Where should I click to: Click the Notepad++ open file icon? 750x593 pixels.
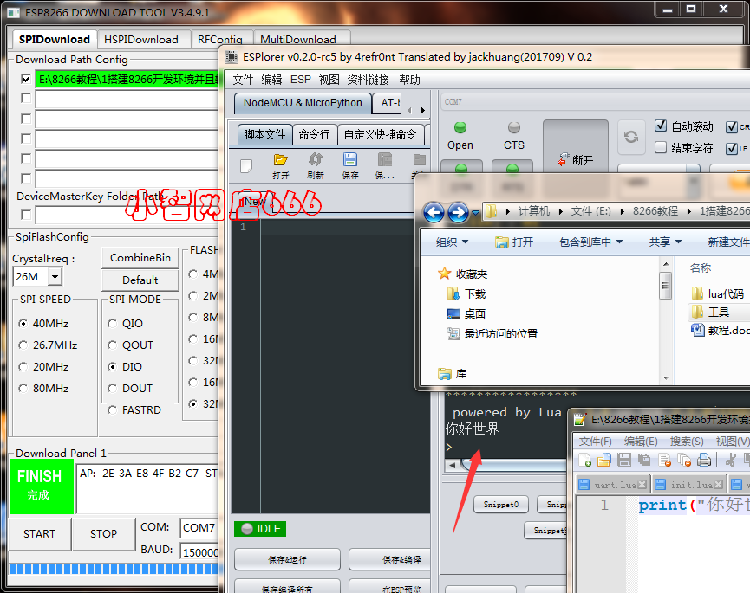604,460
